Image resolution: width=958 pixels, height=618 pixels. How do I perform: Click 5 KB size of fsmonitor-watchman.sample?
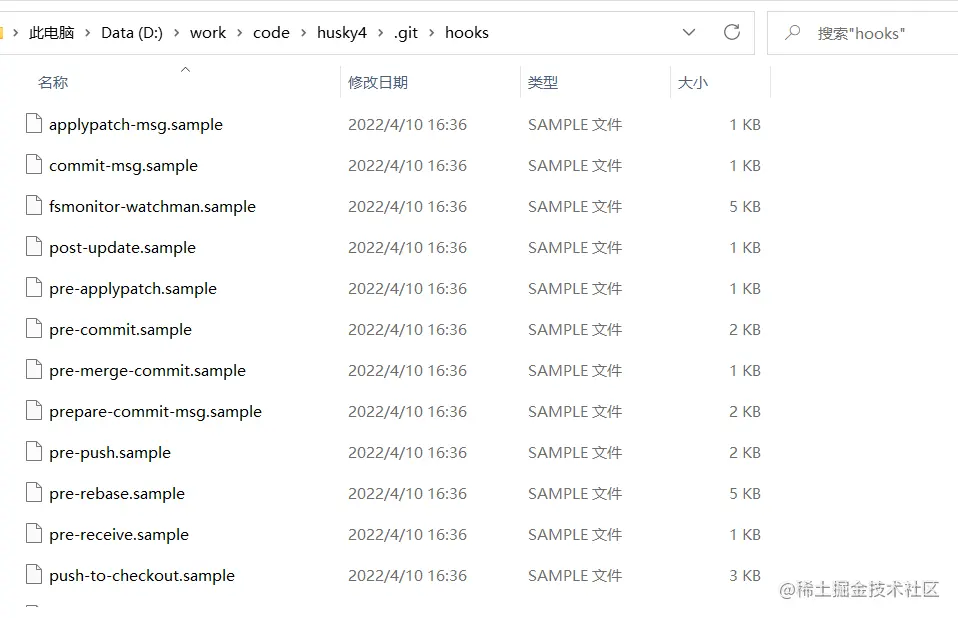click(745, 206)
